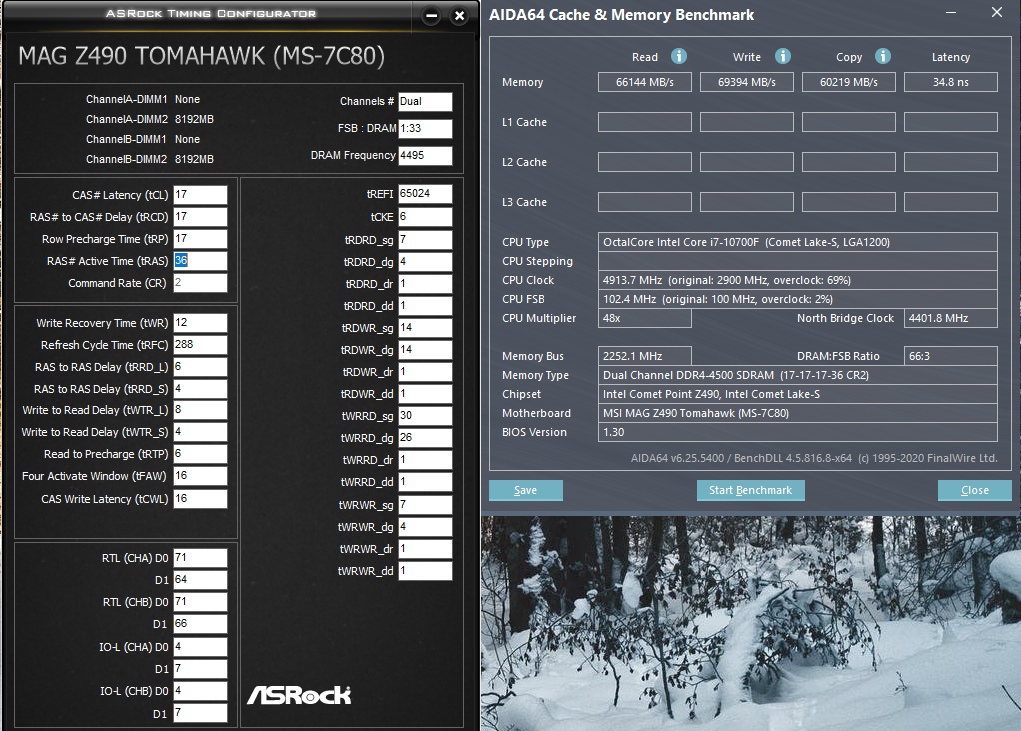1021x731 pixels.
Task: Minimize the ASRock Timing Configurator window
Action: 431,16
